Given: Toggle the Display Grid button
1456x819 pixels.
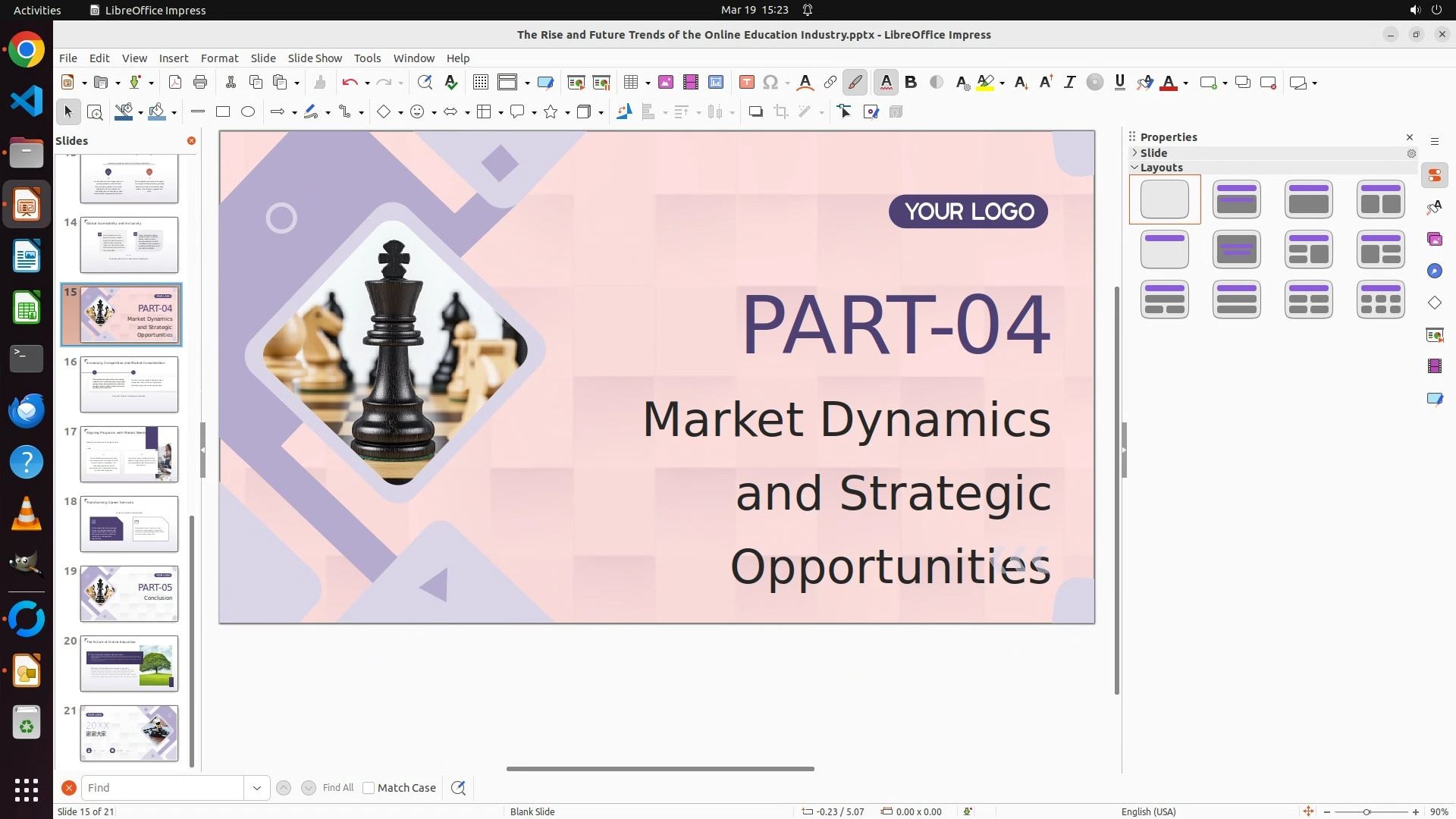Looking at the screenshot, I should (481, 83).
